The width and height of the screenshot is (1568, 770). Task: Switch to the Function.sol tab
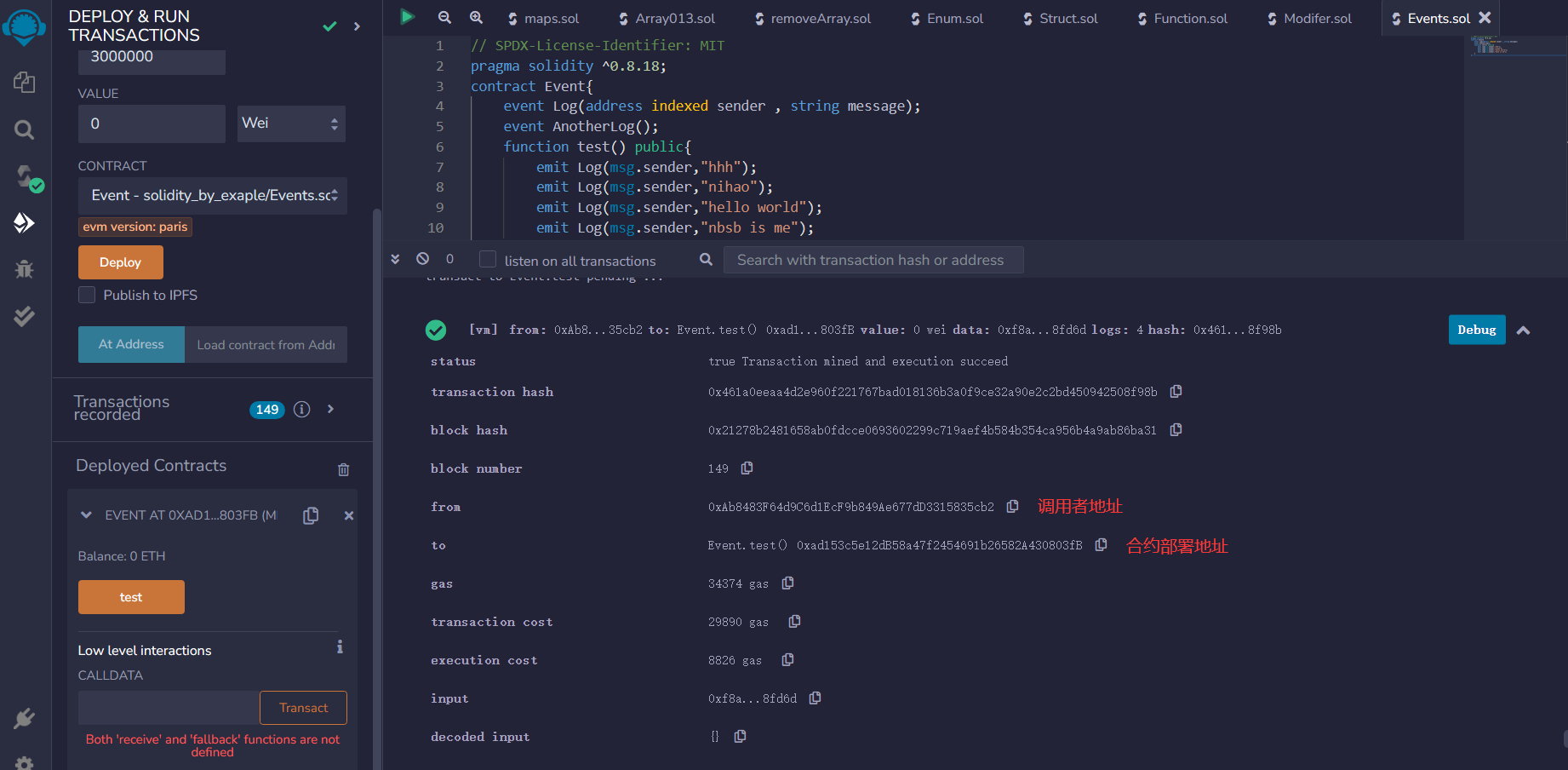coord(1182,18)
